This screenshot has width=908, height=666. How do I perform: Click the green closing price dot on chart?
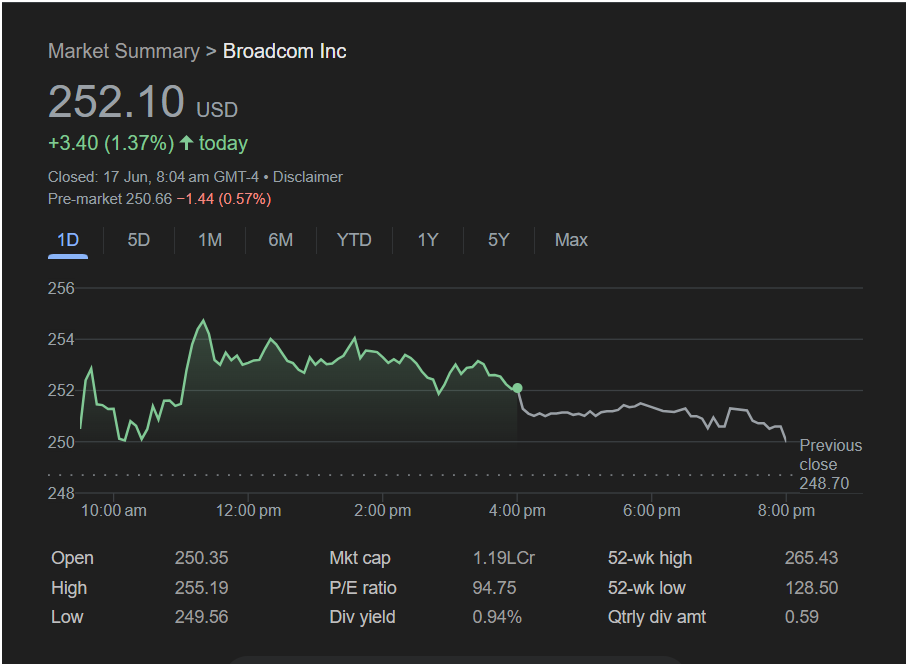click(x=518, y=388)
